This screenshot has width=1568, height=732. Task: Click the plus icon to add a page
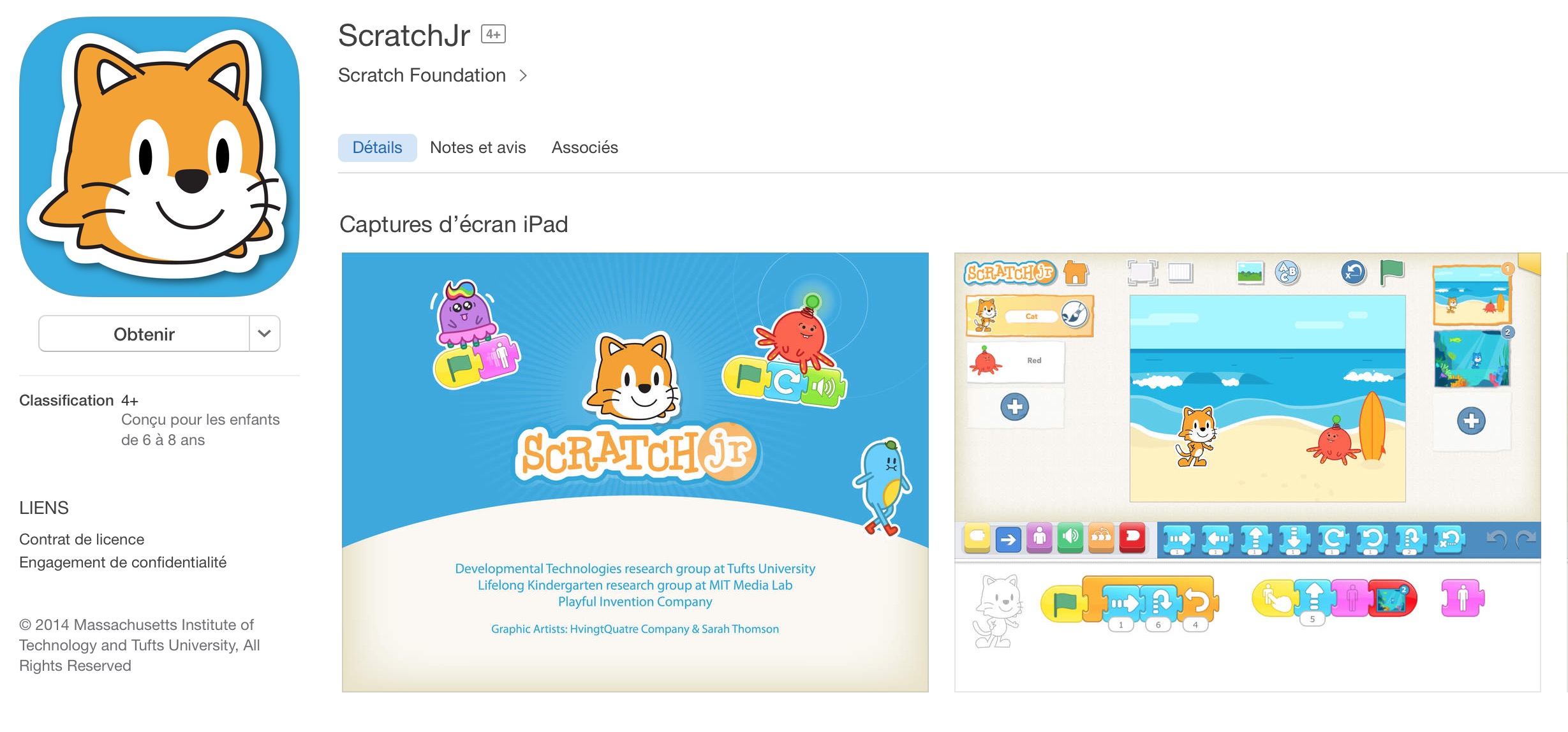[1472, 421]
